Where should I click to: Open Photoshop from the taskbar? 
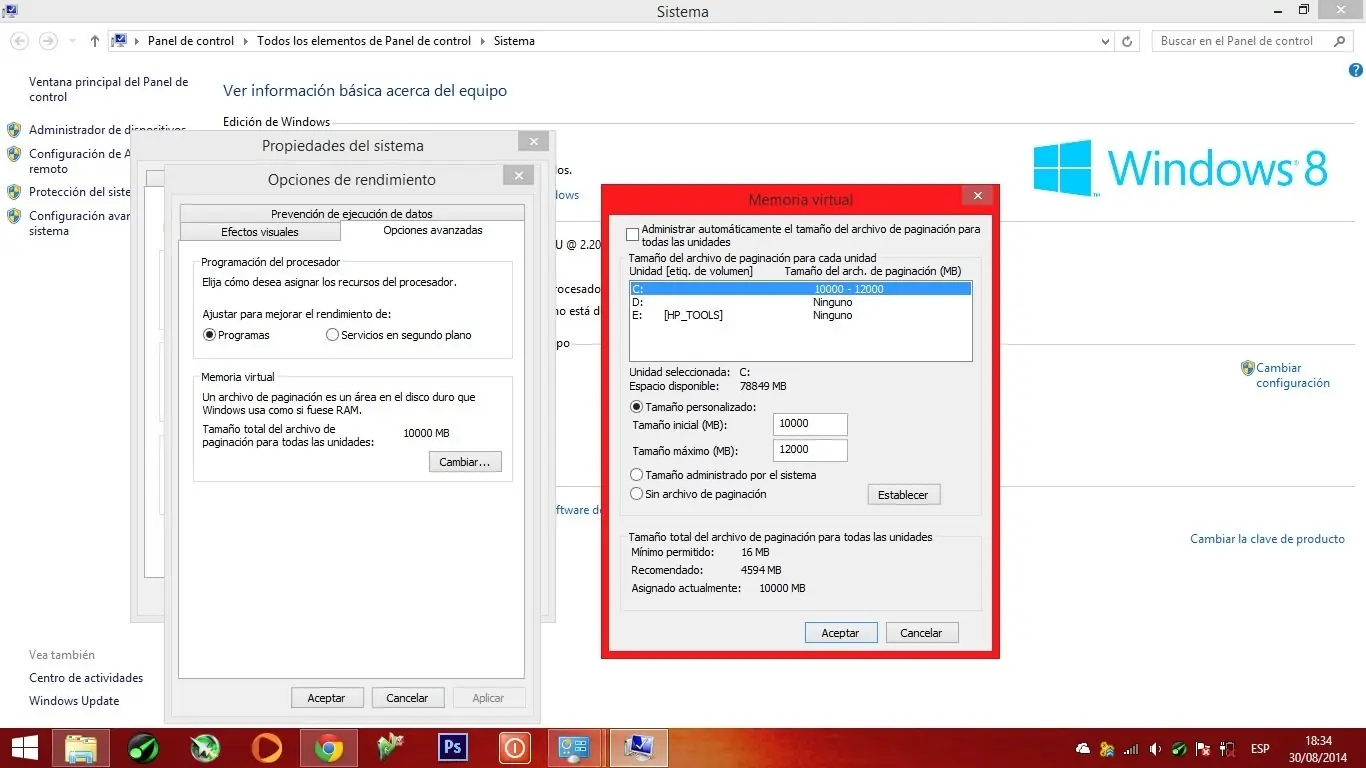point(453,748)
